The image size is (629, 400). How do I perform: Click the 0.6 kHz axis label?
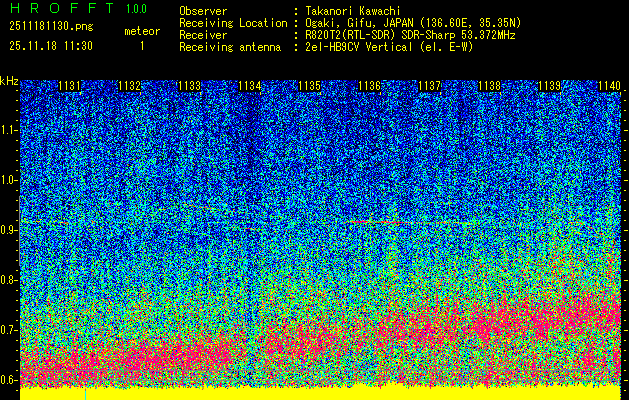coord(8,380)
